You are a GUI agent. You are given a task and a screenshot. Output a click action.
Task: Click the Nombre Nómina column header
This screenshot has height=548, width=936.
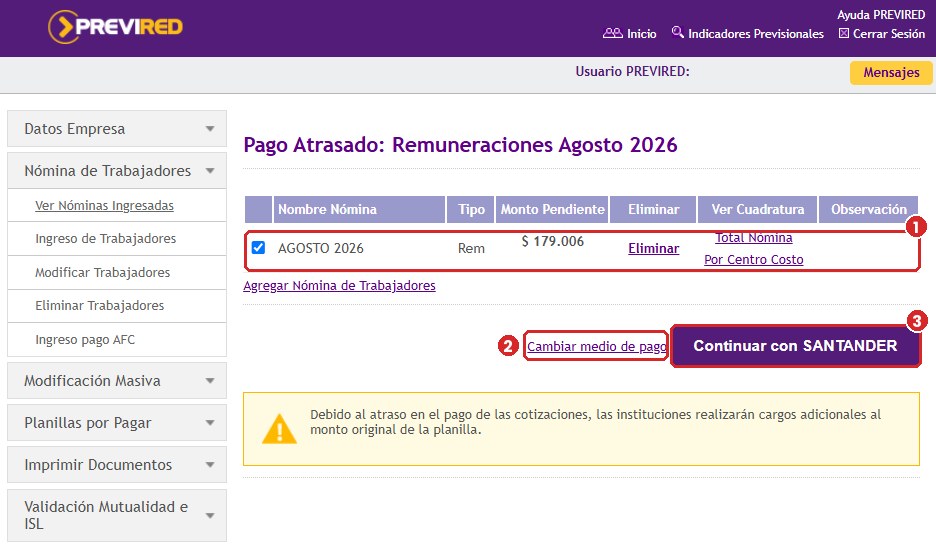click(x=359, y=210)
